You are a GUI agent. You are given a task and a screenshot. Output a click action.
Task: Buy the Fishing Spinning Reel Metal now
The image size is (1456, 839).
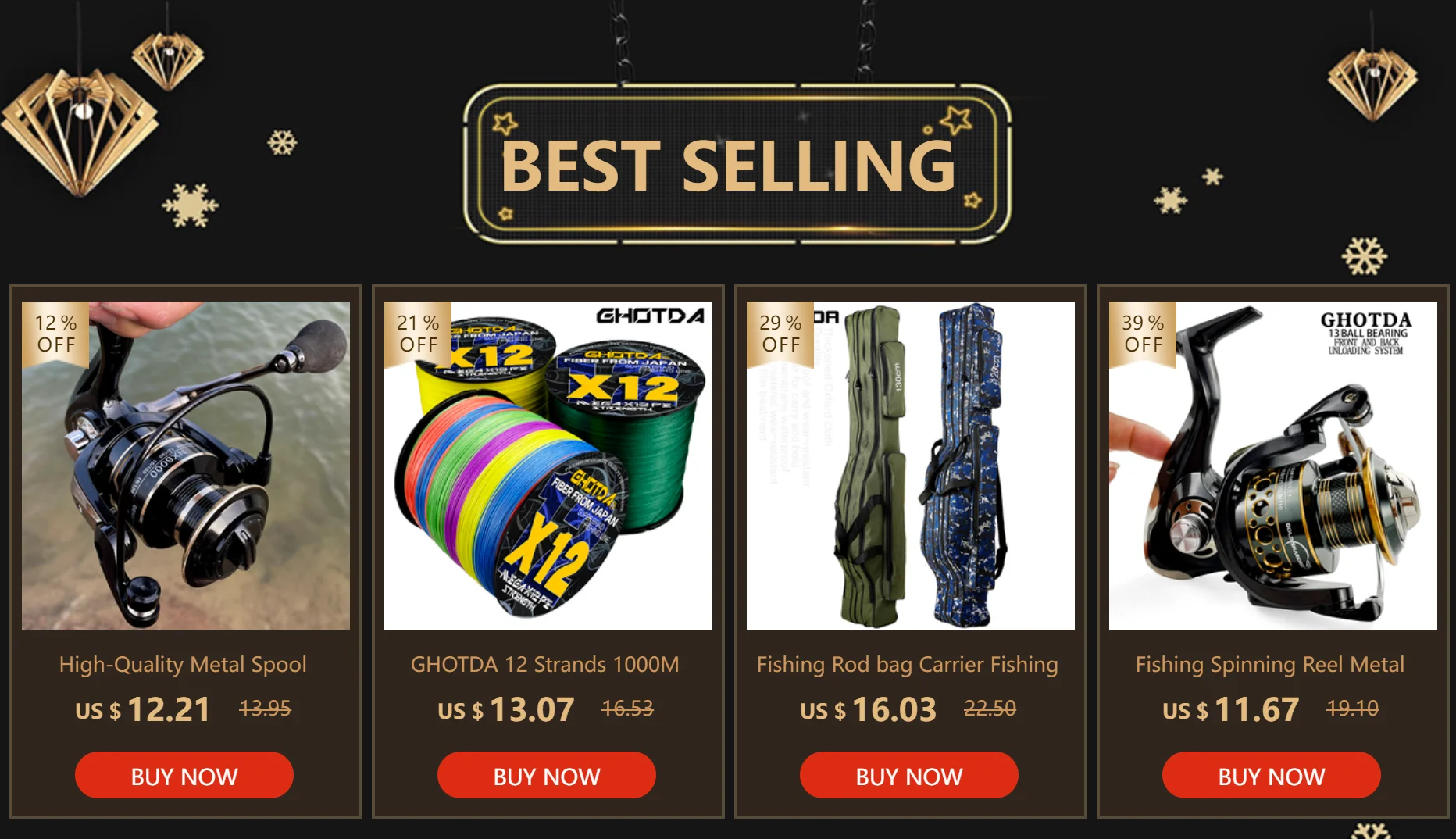1272,775
